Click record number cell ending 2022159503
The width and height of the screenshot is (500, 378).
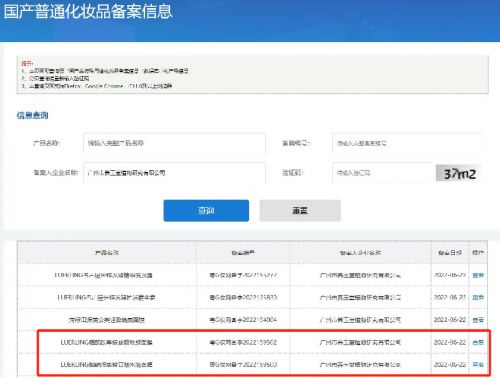tap(243, 365)
